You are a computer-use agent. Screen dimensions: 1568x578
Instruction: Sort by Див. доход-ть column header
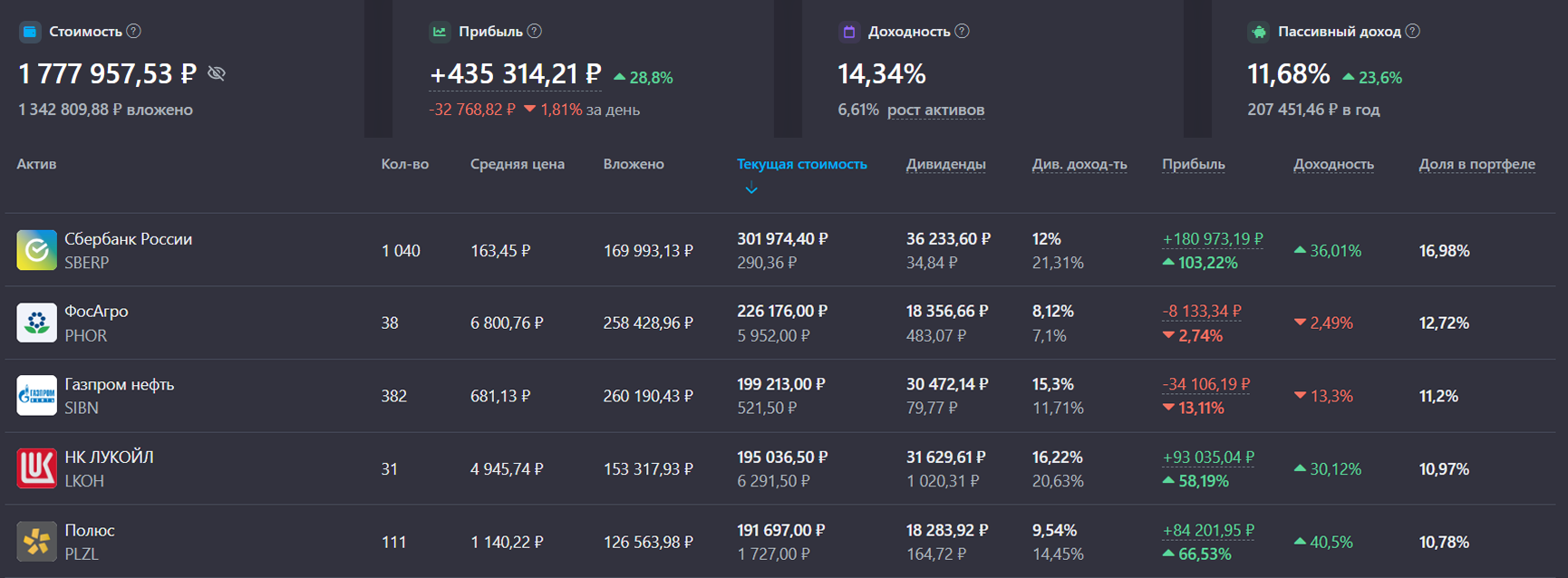click(x=1079, y=164)
